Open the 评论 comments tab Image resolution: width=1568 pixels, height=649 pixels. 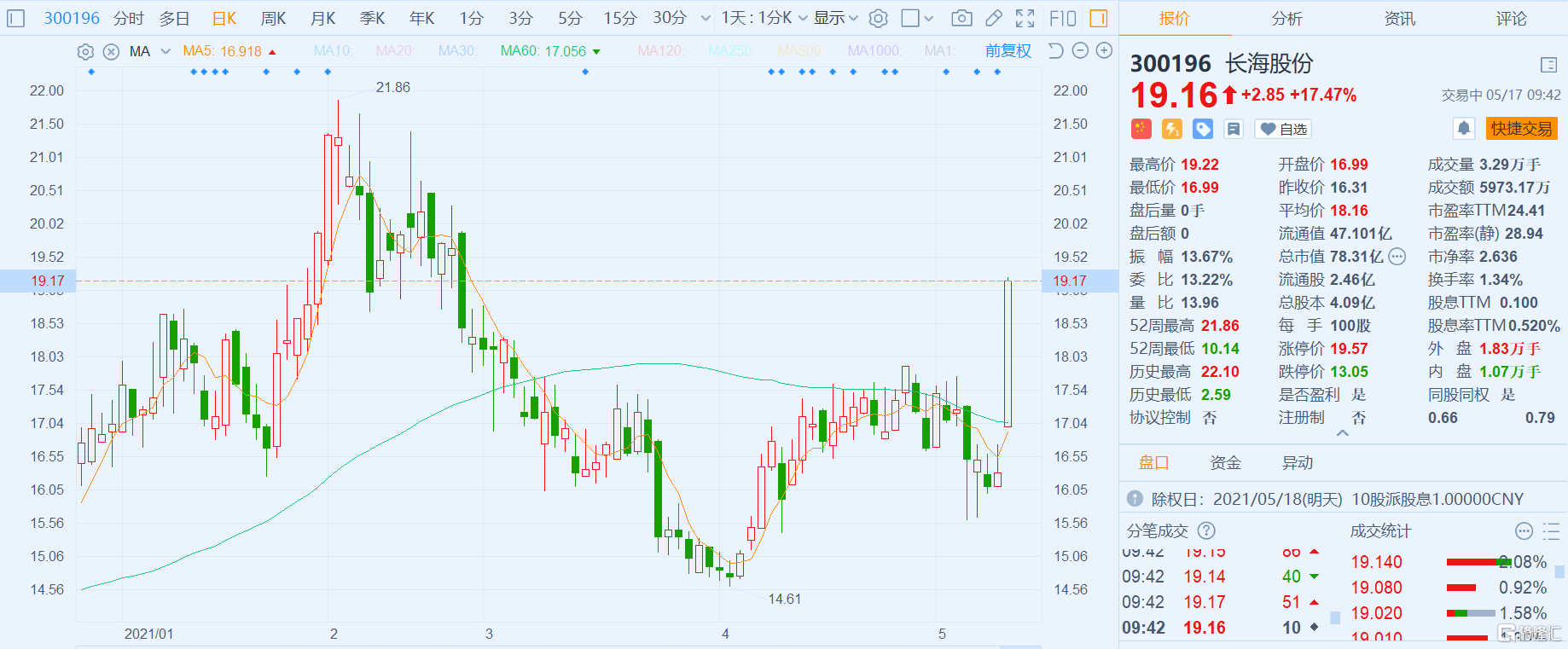[x=1512, y=18]
